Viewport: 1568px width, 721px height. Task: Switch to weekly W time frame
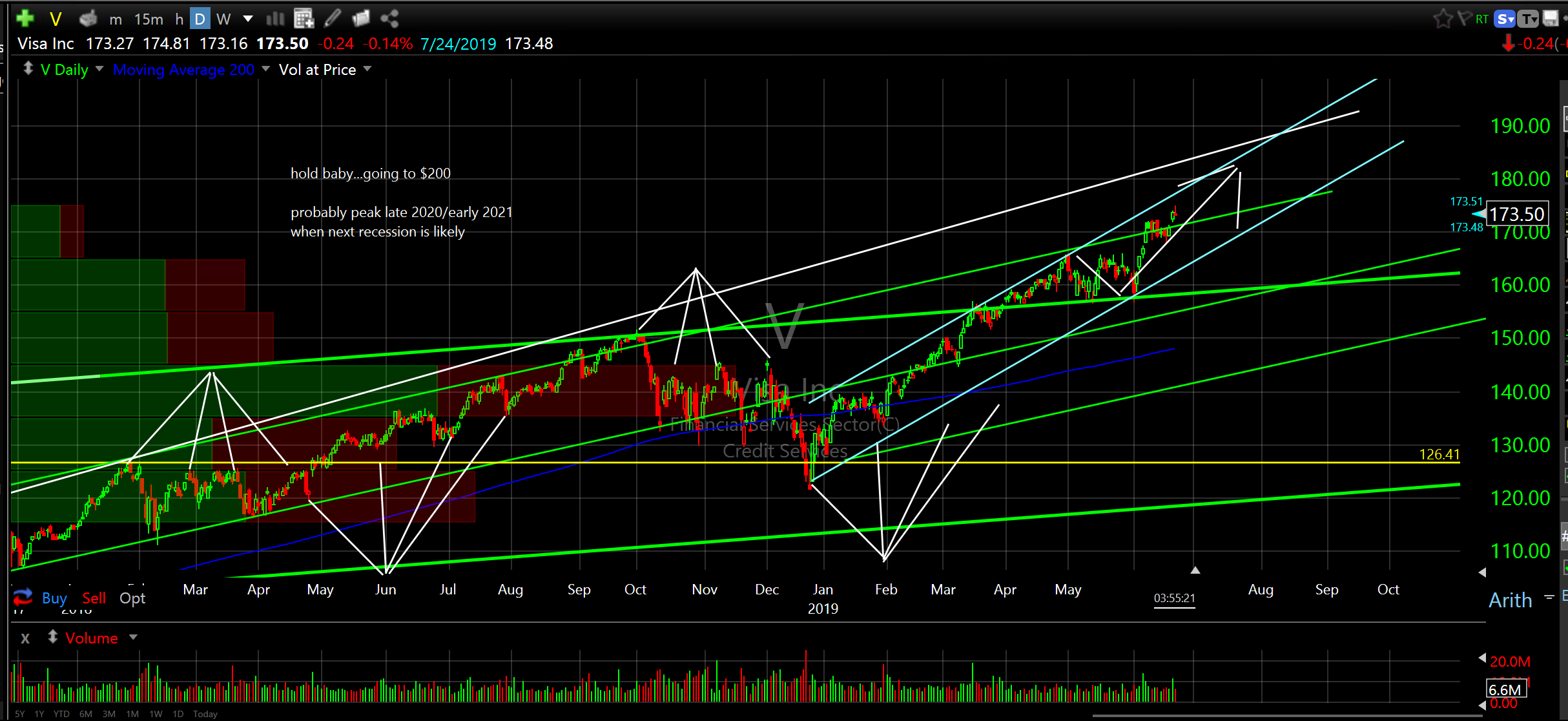[223, 19]
